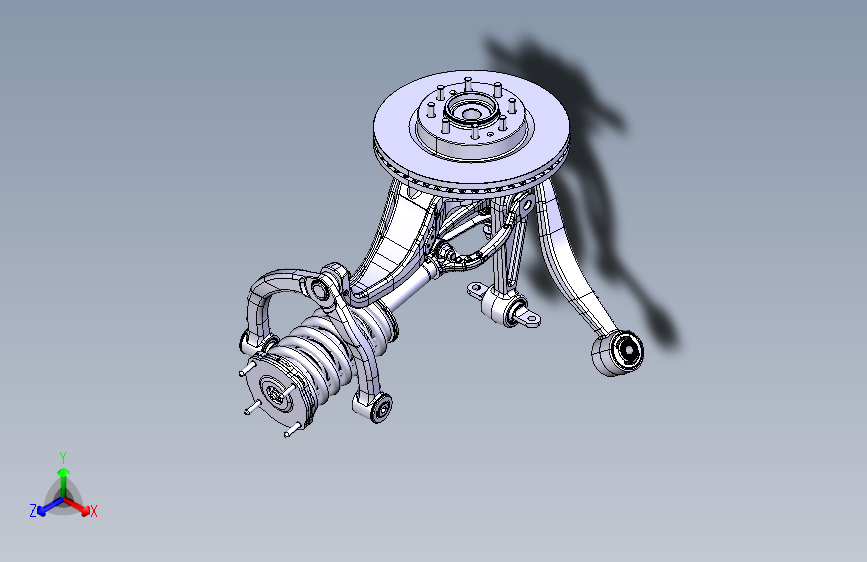Click the green Y axis arrow of the triad

tap(64, 481)
